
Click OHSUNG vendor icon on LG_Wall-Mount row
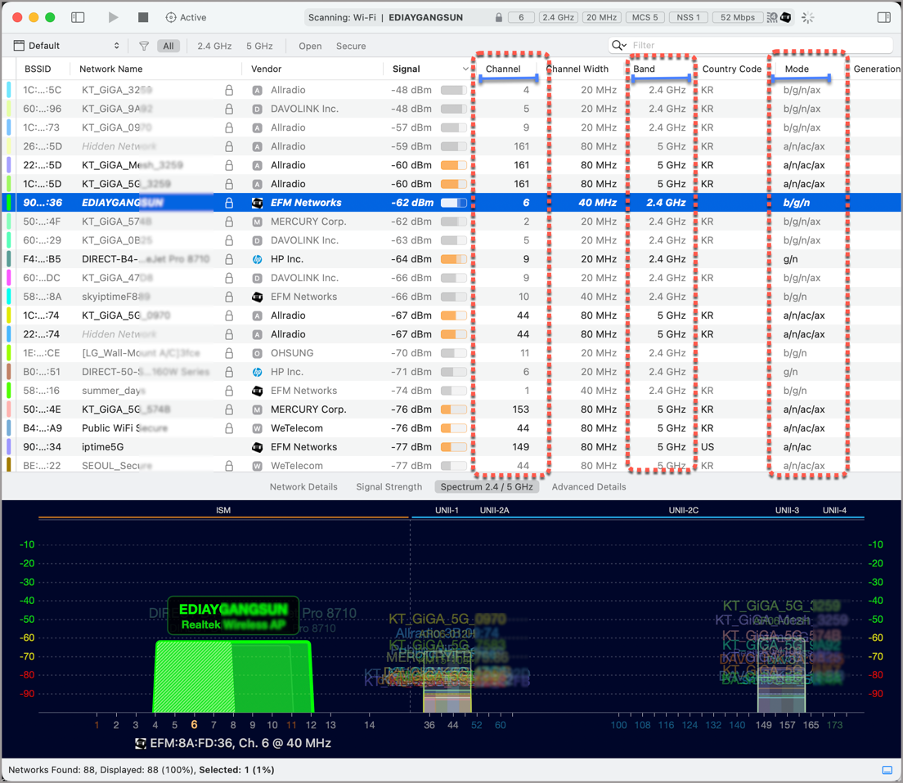(x=258, y=353)
